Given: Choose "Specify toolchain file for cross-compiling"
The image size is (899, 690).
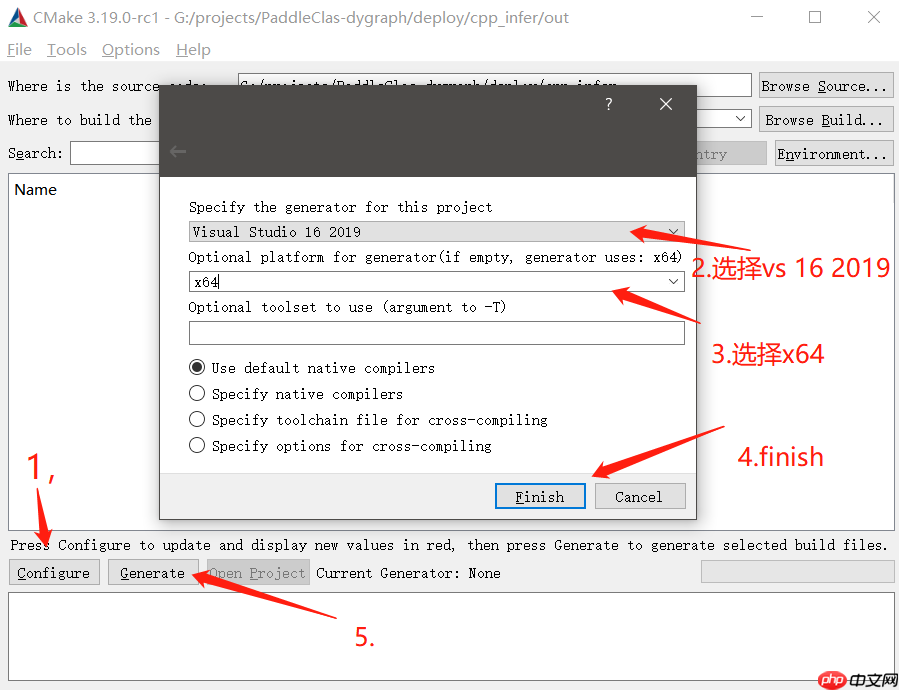Looking at the screenshot, I should [197, 419].
